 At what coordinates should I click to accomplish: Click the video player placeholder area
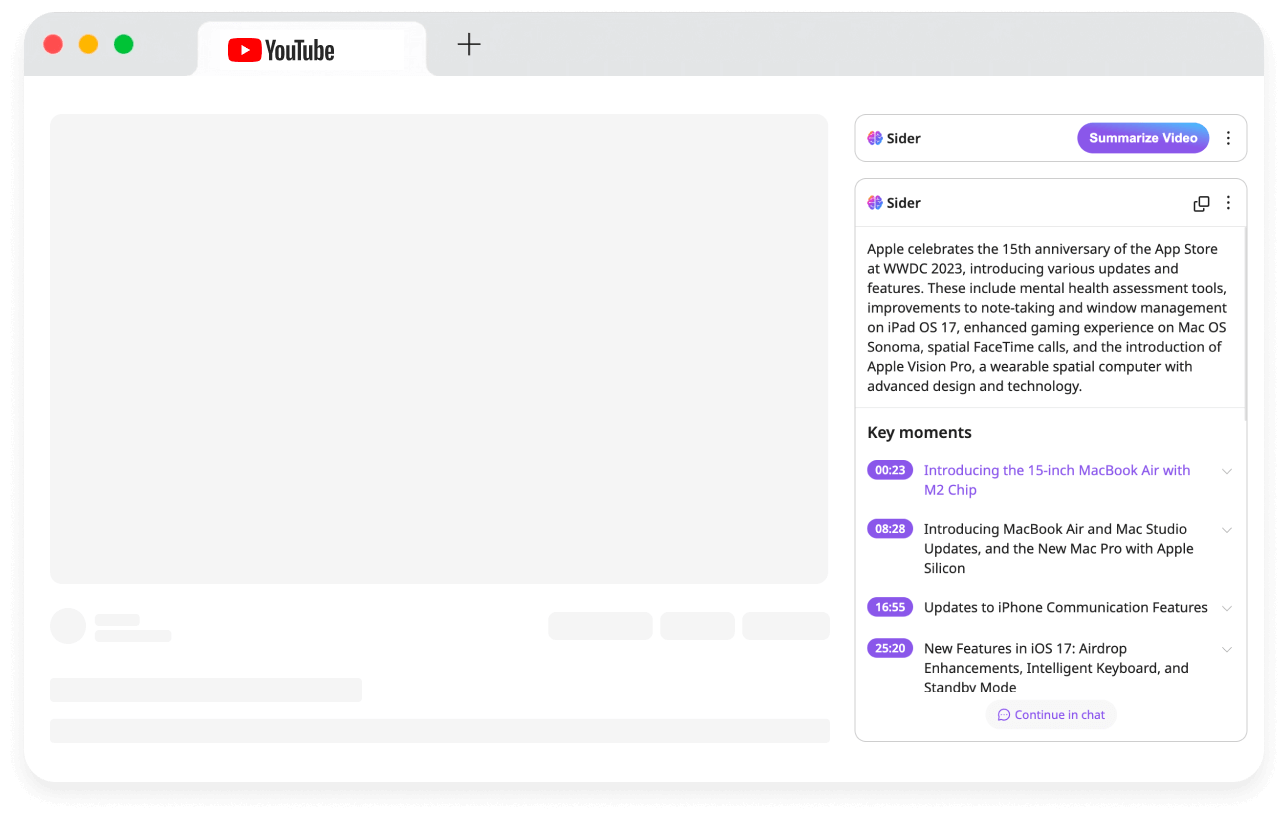point(439,349)
